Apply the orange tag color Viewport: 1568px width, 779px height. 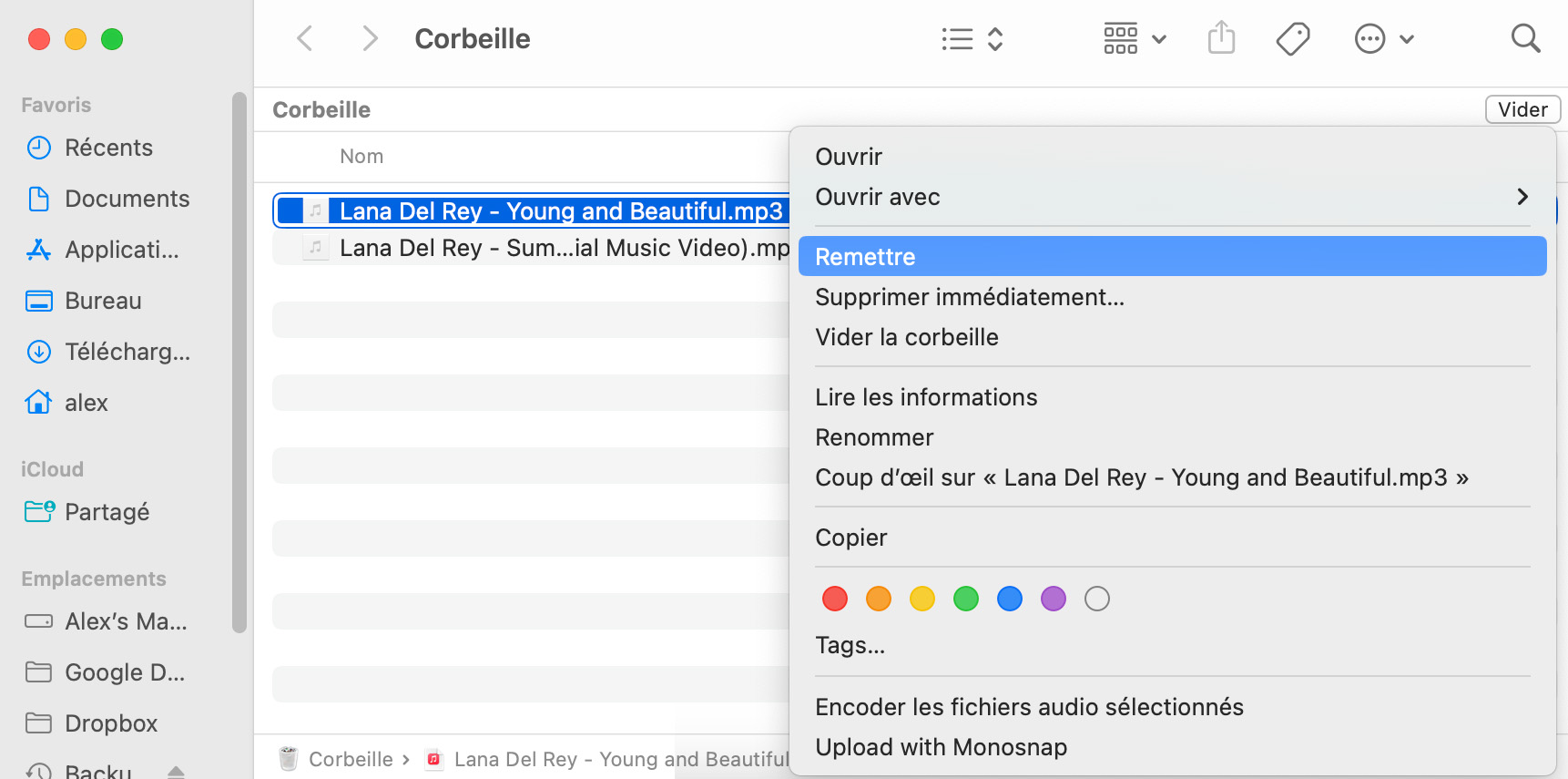pos(879,599)
